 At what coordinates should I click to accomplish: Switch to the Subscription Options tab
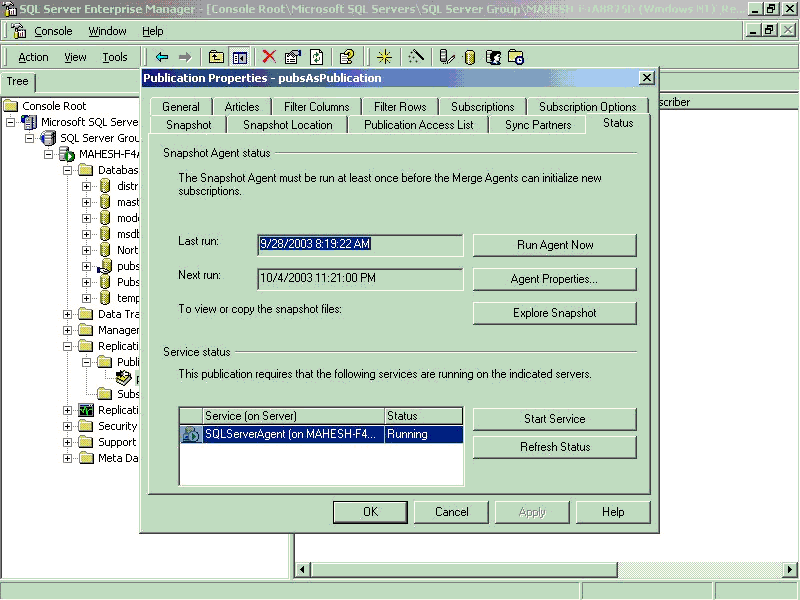click(588, 107)
